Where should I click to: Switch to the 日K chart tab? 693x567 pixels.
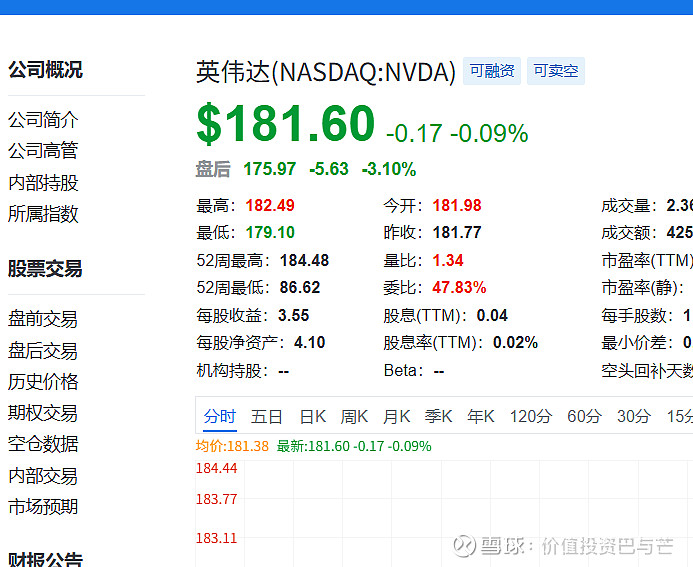[x=312, y=416]
